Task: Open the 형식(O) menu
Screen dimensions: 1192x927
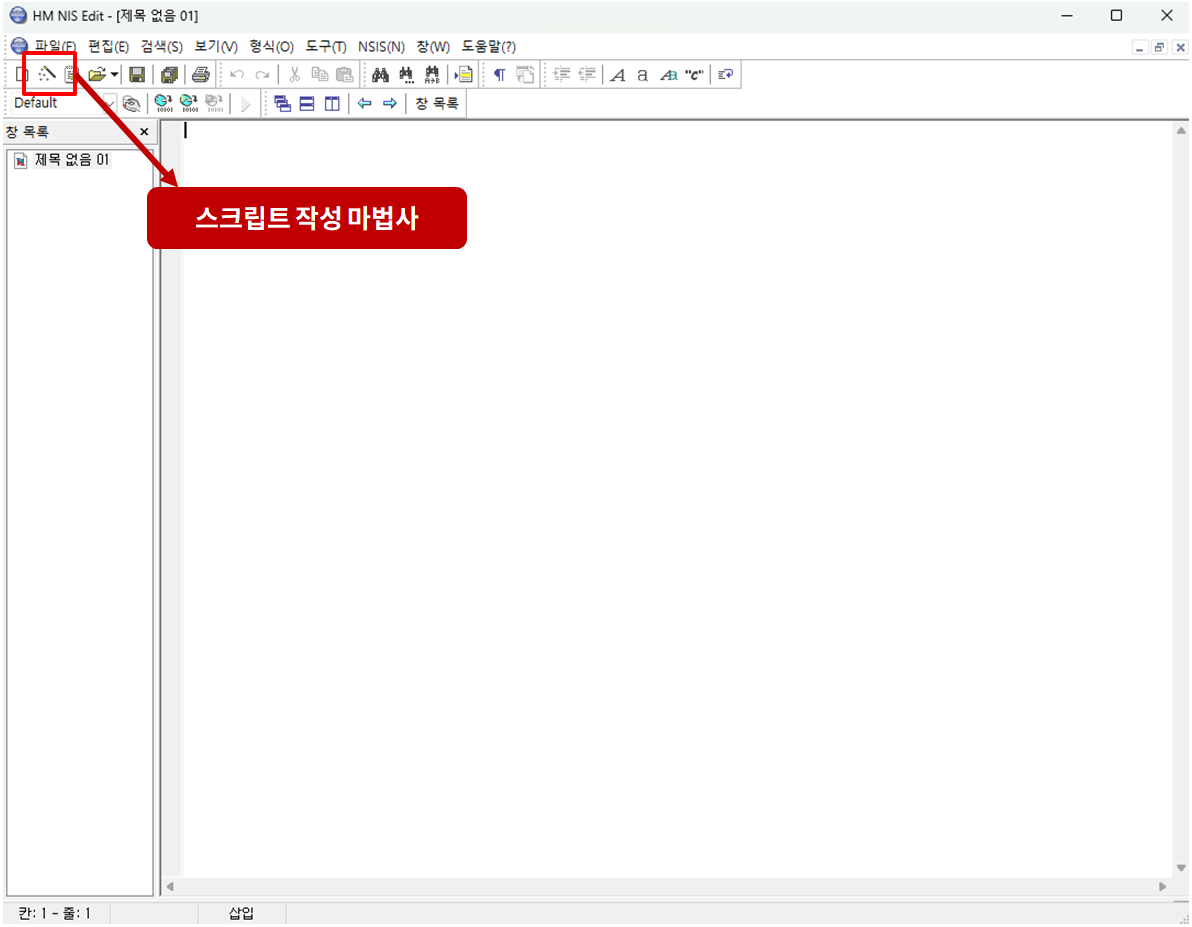Action: [x=271, y=46]
